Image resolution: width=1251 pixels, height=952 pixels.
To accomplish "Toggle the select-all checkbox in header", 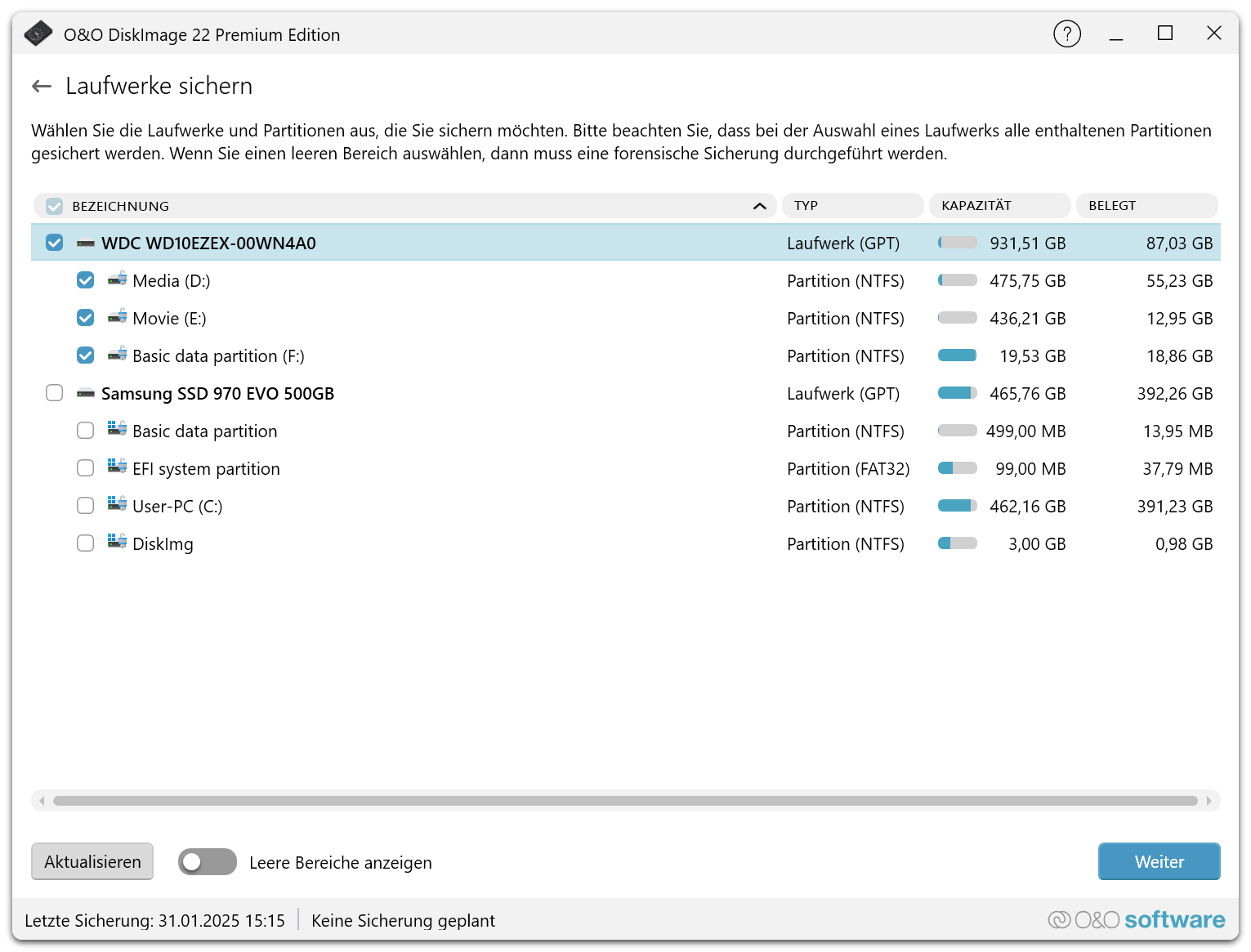I will coord(55,206).
